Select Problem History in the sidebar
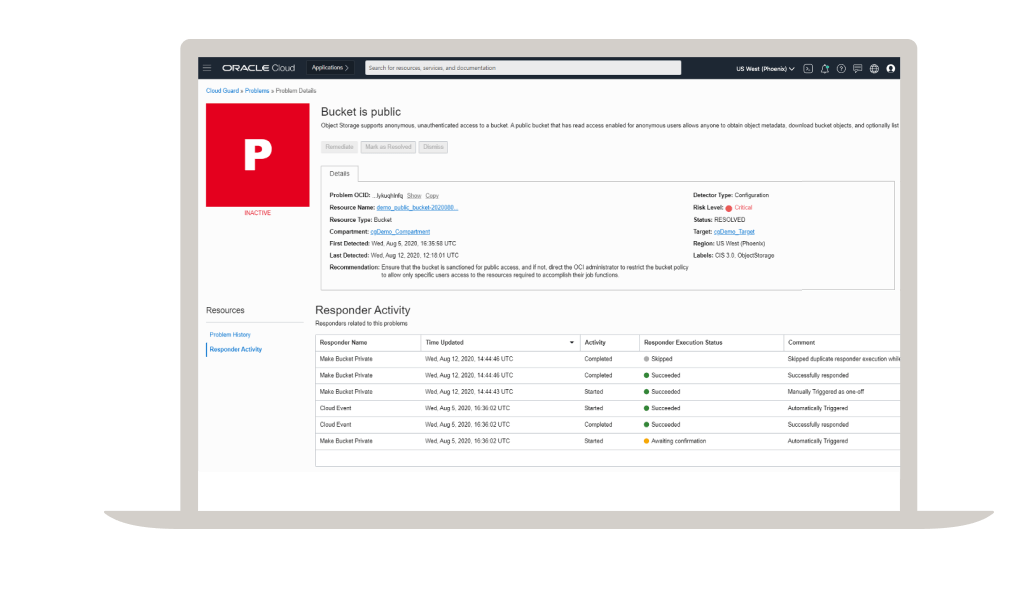This screenshot has width=1024, height=600. (229, 335)
